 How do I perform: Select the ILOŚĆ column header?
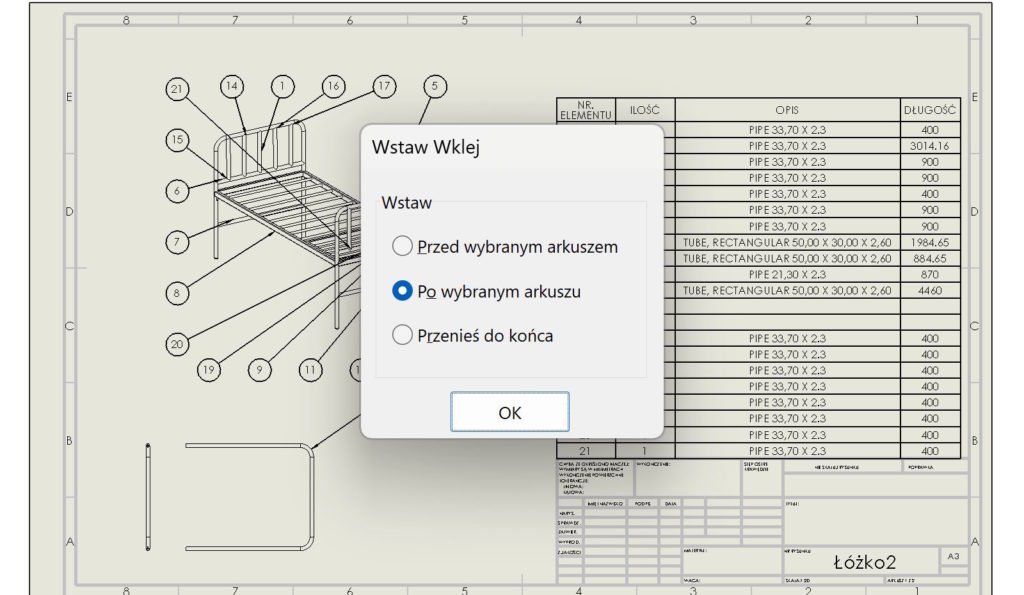pyautogui.click(x=646, y=110)
